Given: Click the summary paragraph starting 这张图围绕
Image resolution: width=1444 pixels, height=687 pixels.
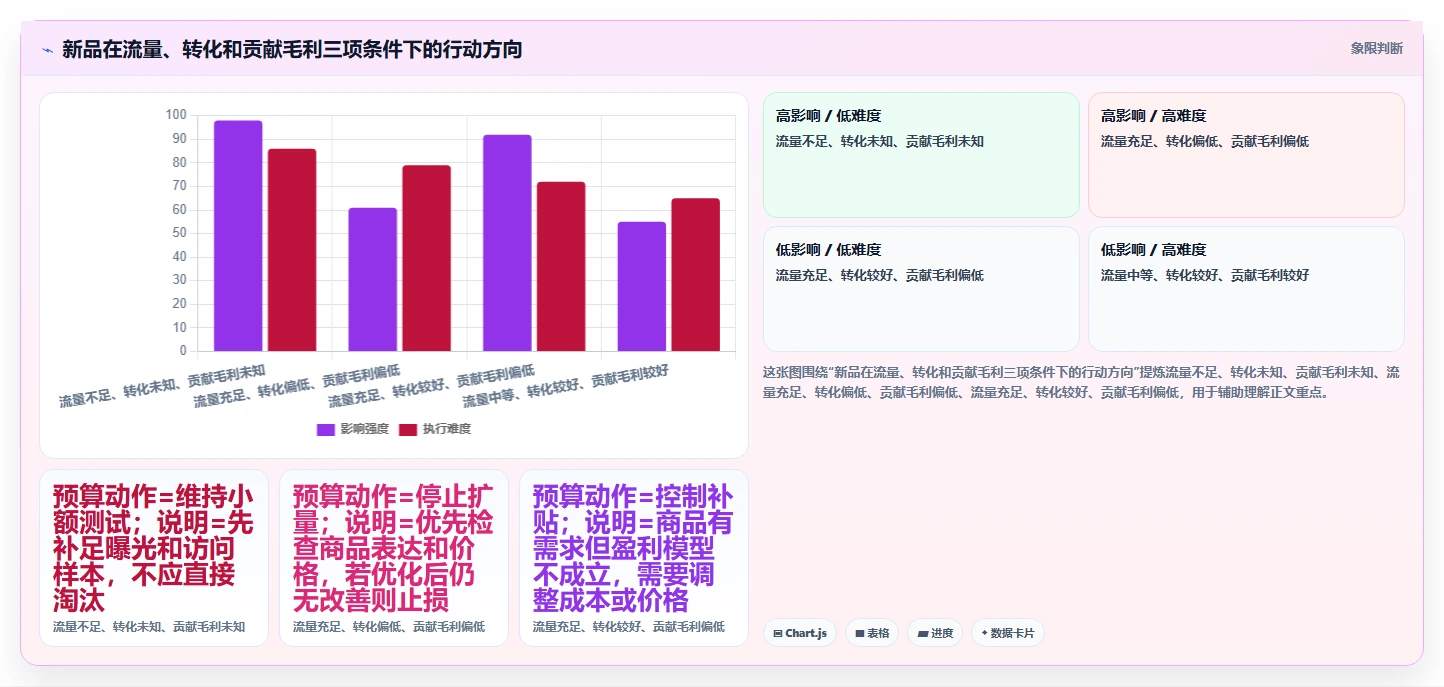Looking at the screenshot, I should pos(1082,382).
